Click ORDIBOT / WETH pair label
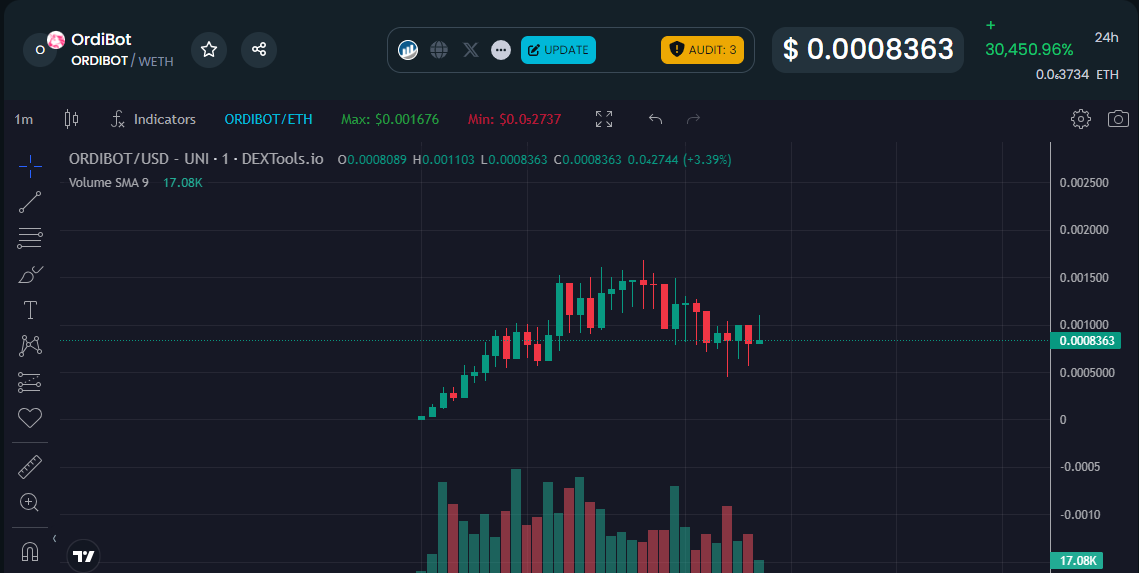The height and width of the screenshot is (573, 1139). coord(122,61)
